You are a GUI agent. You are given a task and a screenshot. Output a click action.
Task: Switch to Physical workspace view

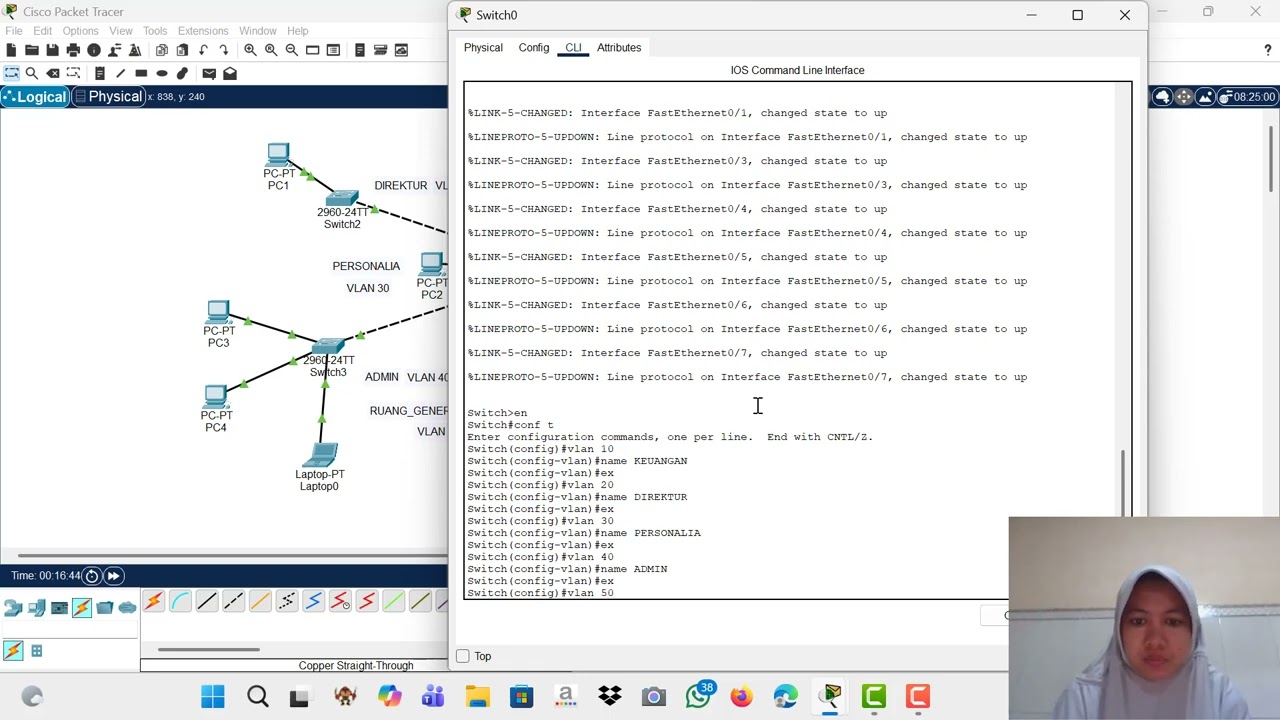point(109,96)
